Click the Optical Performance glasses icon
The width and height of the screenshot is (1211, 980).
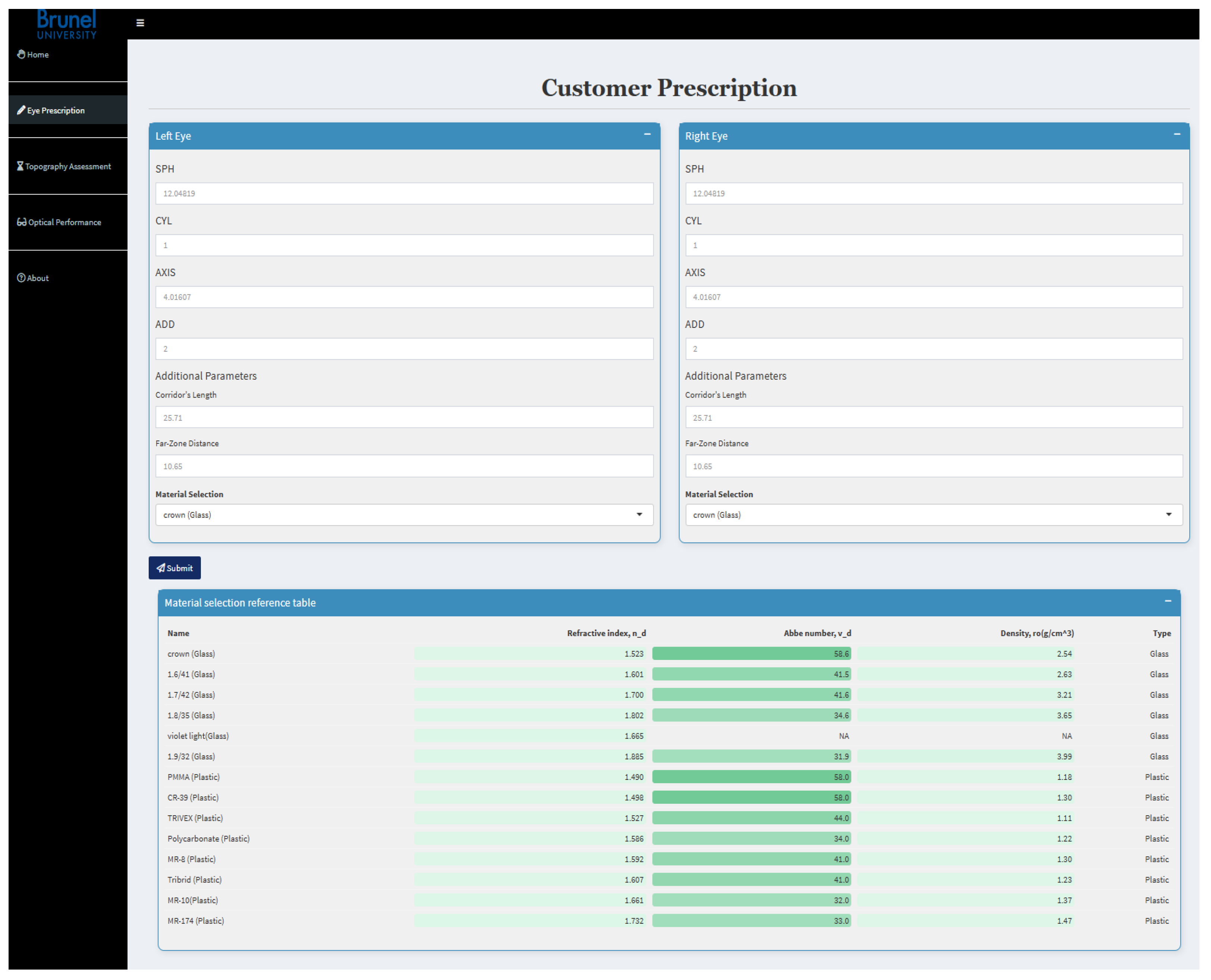(x=22, y=222)
